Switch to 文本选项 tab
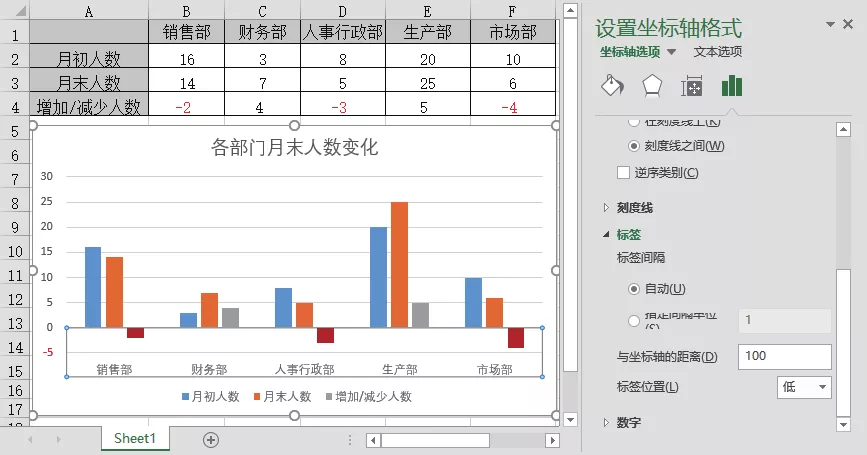Viewport: 867px width, 455px height. (718, 52)
